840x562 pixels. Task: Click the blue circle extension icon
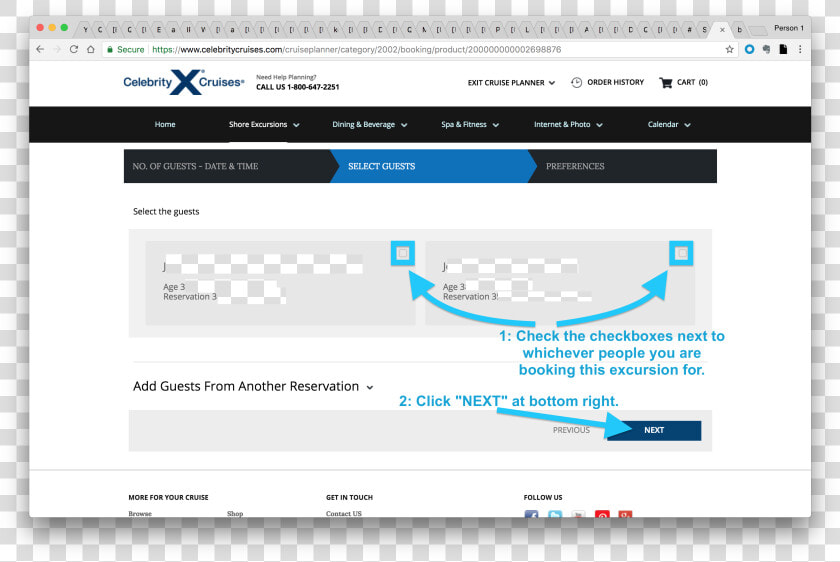coord(749,49)
